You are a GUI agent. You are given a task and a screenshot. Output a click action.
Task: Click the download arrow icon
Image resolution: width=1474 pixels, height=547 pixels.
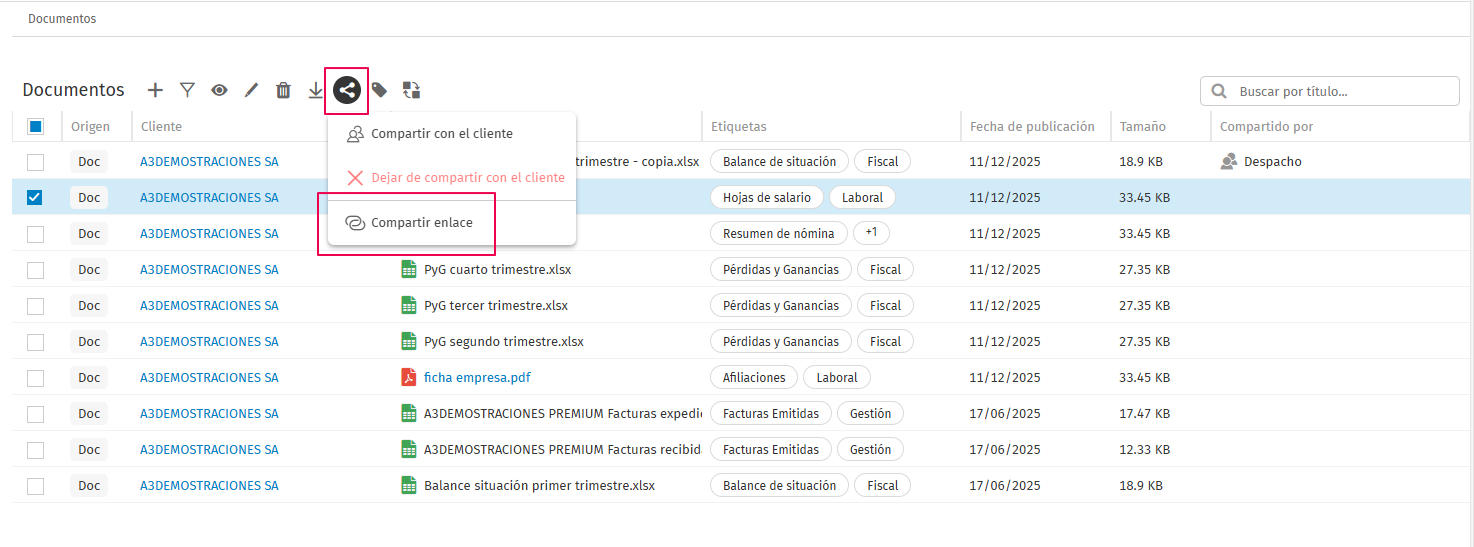315,90
